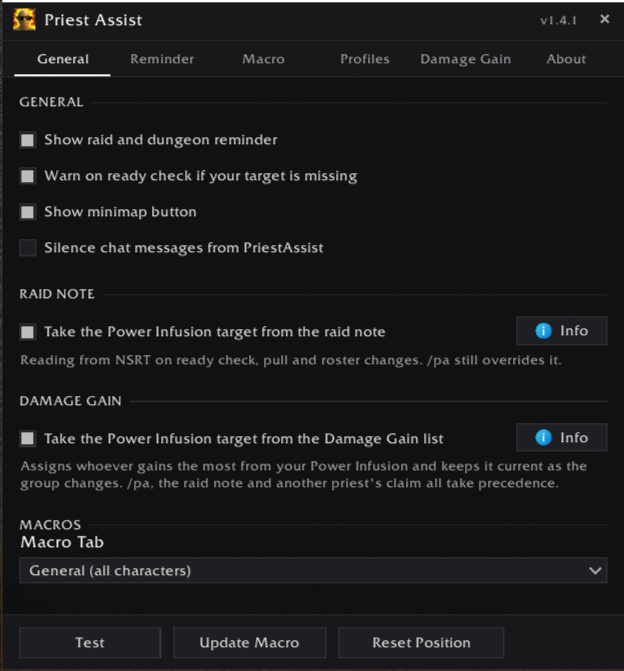This screenshot has width=624, height=671.
Task: Click the Update Macro button
Action: tap(250, 642)
